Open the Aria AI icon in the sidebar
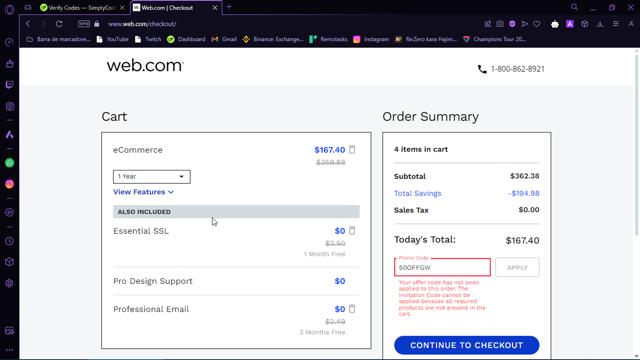Screen dimensions: 640x360 coord(9,135)
